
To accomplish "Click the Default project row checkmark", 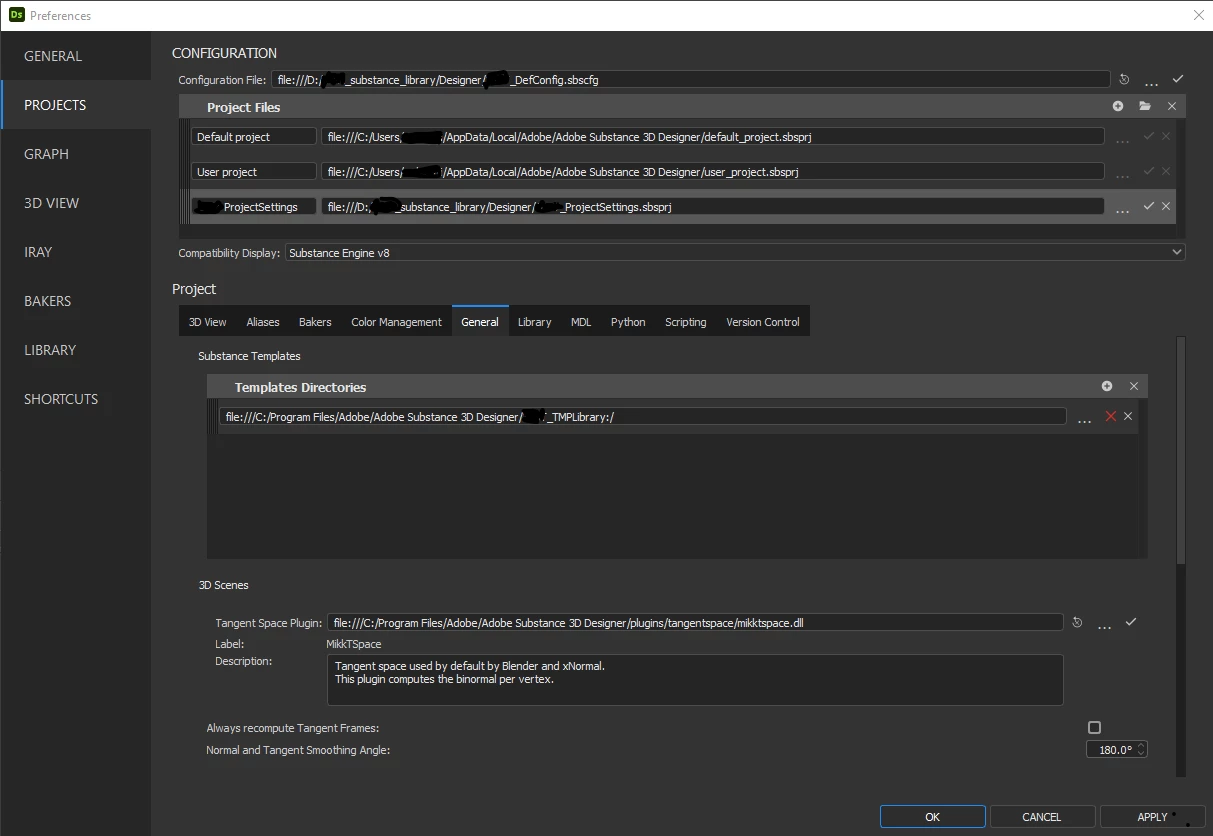I will pyautogui.click(x=1149, y=136).
